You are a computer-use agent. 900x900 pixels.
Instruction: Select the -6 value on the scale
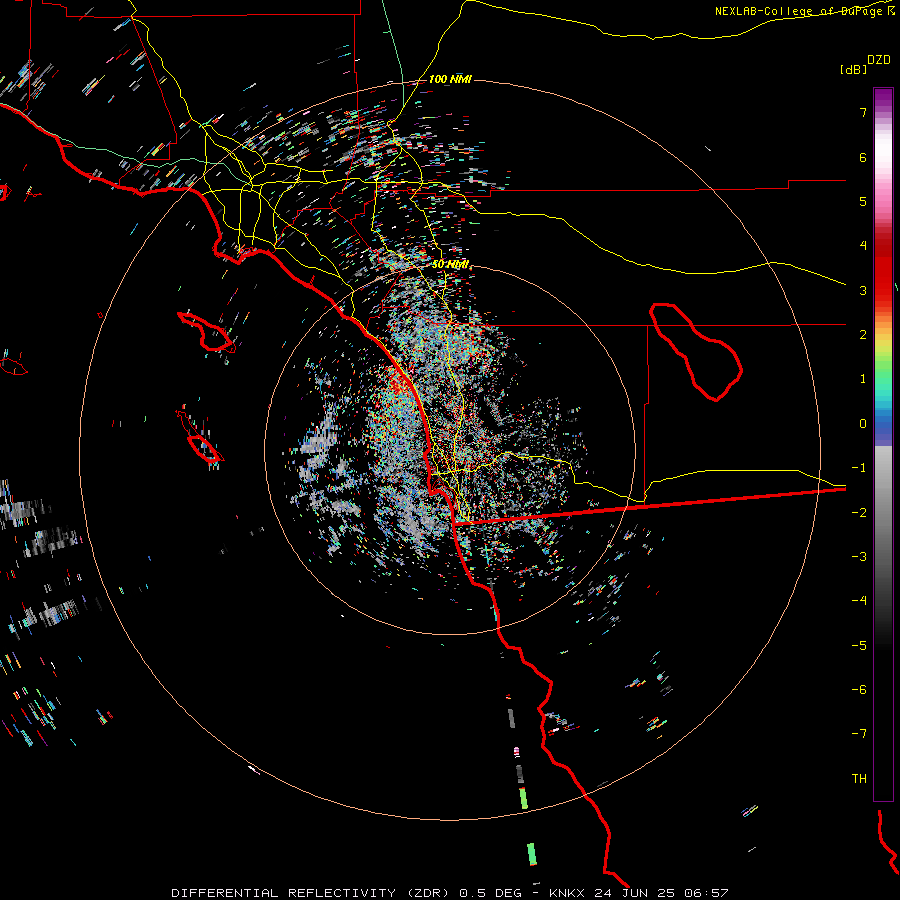pyautogui.click(x=859, y=690)
